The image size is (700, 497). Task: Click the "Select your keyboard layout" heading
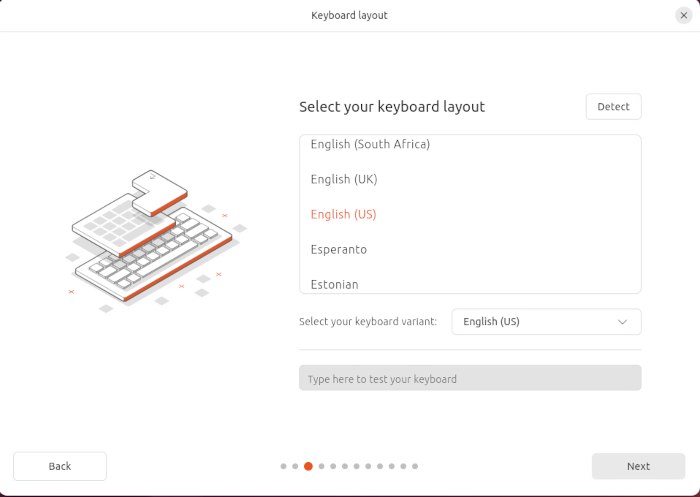pos(392,107)
